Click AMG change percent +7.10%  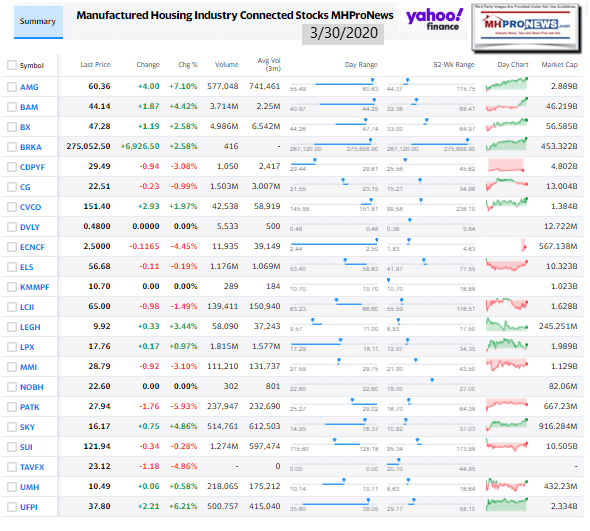coord(183,86)
